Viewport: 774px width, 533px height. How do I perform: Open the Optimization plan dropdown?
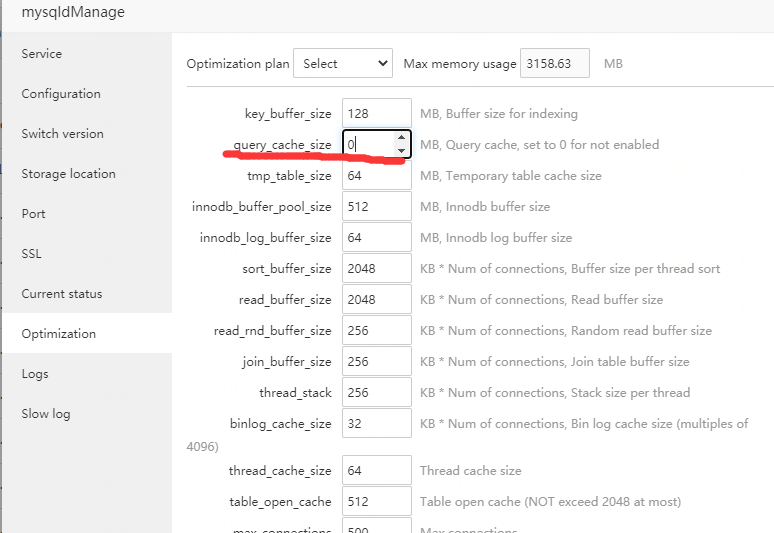click(342, 63)
